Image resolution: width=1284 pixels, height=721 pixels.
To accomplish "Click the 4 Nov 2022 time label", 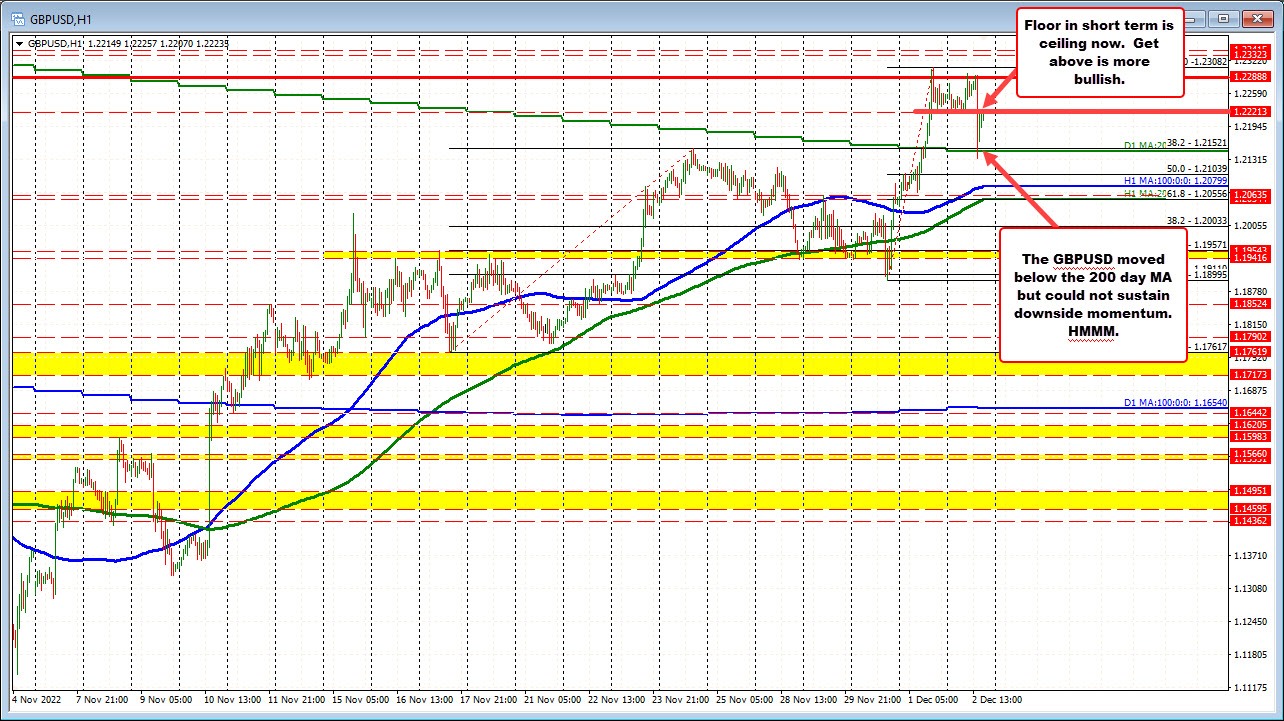I will tap(37, 699).
